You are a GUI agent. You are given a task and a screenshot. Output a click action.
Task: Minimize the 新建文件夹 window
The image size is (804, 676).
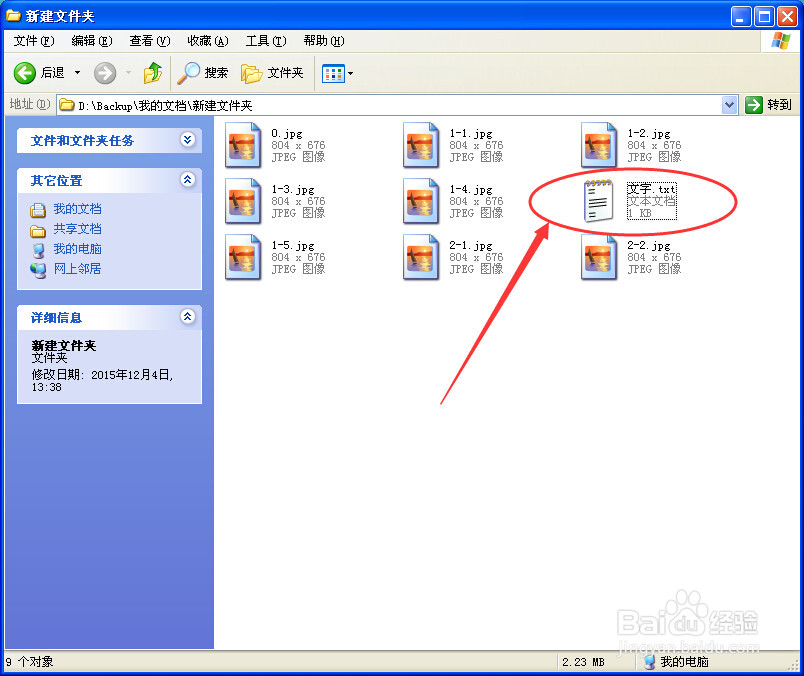click(x=740, y=17)
